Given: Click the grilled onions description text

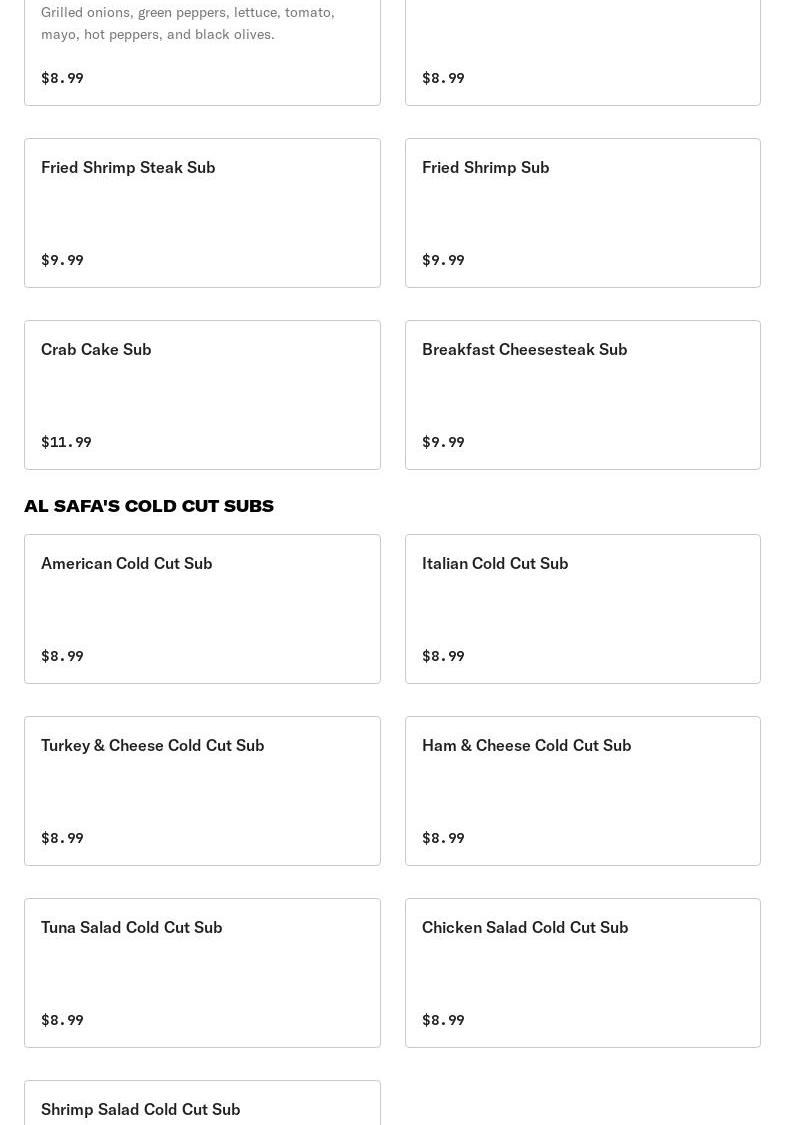Looking at the screenshot, I should coord(187,23).
